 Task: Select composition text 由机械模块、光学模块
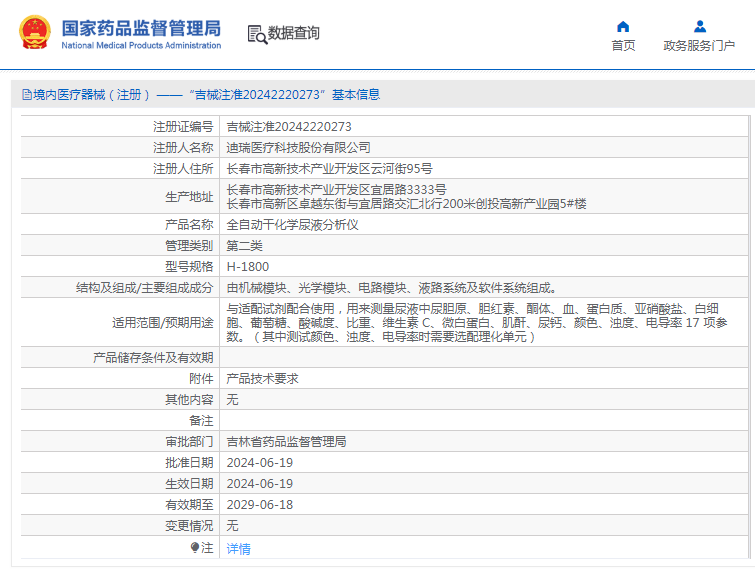pyautogui.click(x=391, y=288)
